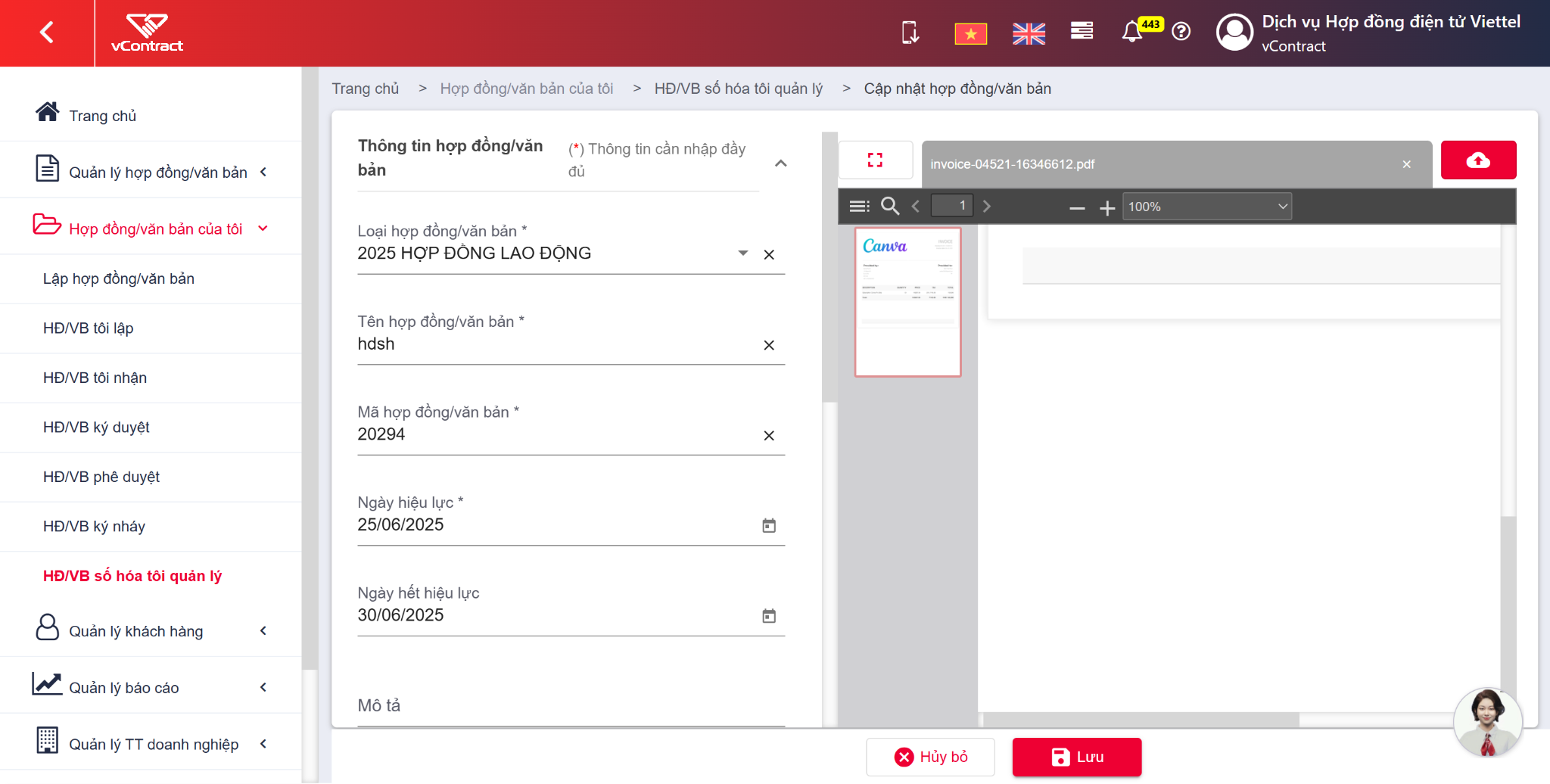Open Loại hợp đồng/văn bản dropdown

(743, 254)
